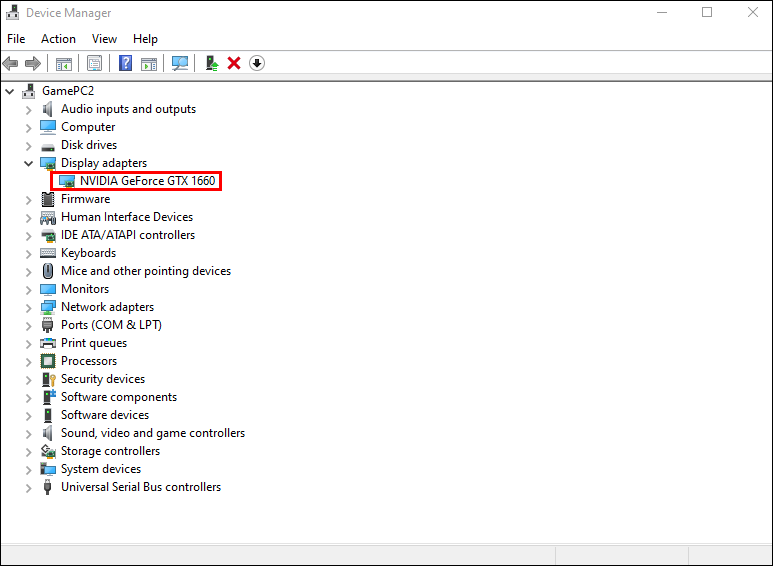Open the Action menu

tap(58, 39)
